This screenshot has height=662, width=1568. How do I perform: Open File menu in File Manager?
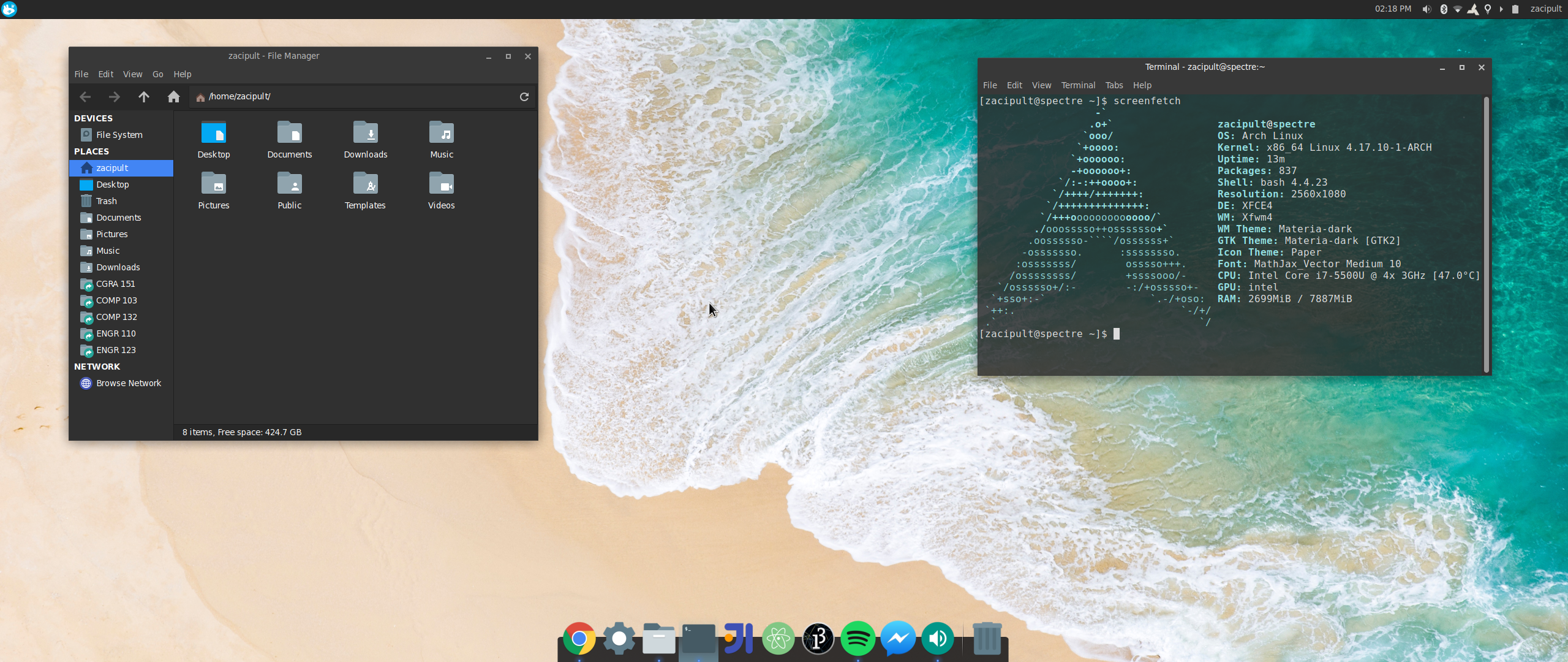click(81, 74)
